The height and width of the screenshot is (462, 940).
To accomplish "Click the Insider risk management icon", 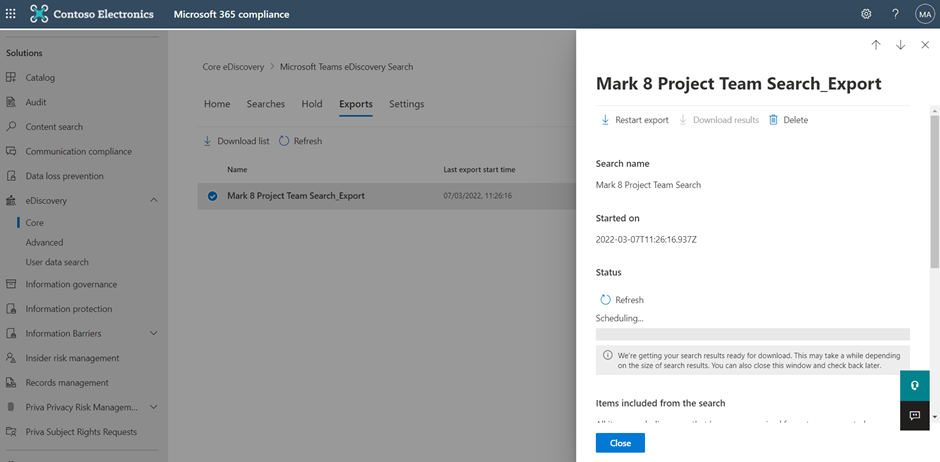I will coord(11,358).
